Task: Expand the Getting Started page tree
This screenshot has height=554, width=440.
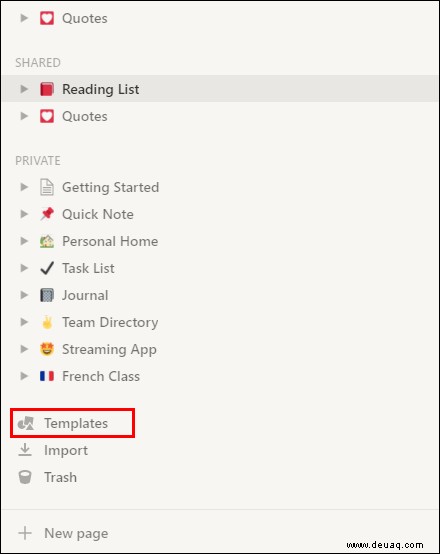Action: [24, 187]
